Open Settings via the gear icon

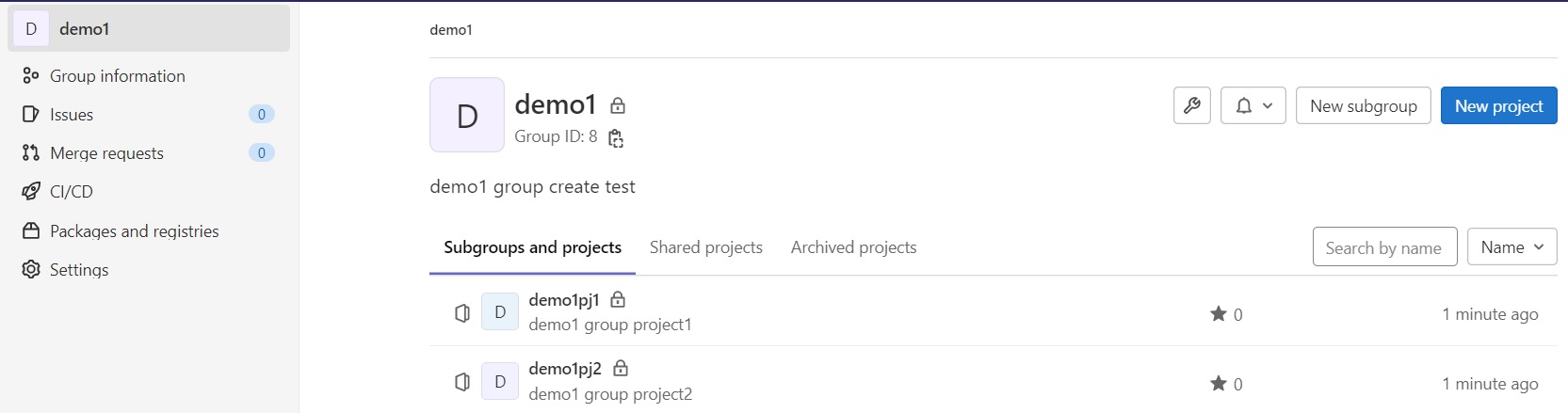coord(31,269)
